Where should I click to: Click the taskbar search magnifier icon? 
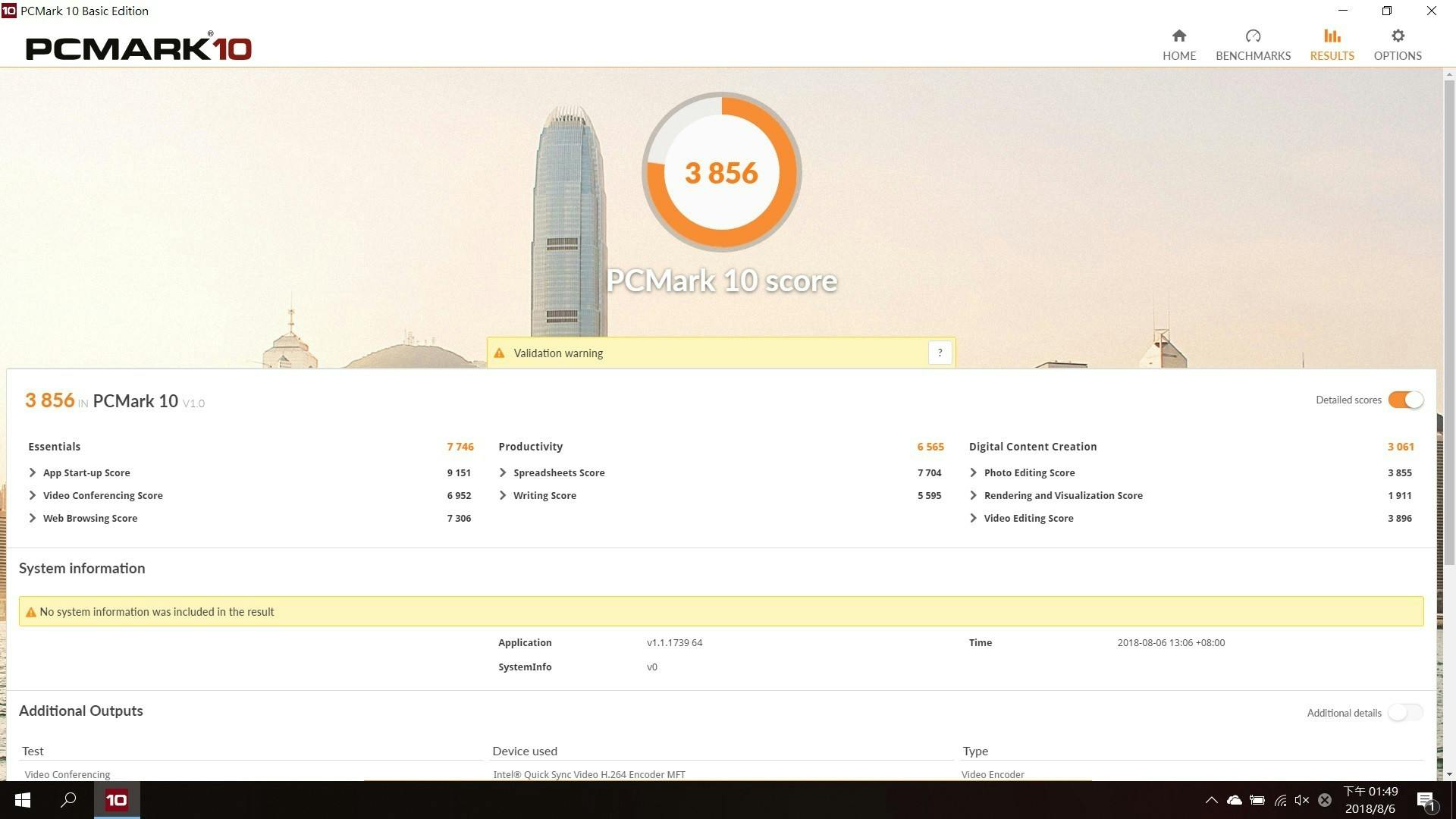(x=68, y=800)
